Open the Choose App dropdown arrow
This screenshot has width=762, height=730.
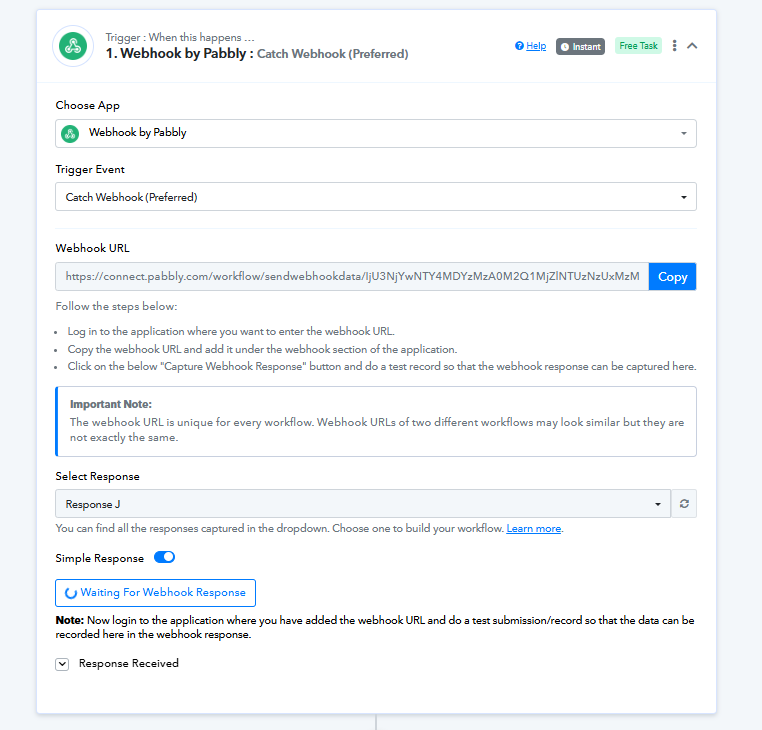pyautogui.click(x=684, y=133)
